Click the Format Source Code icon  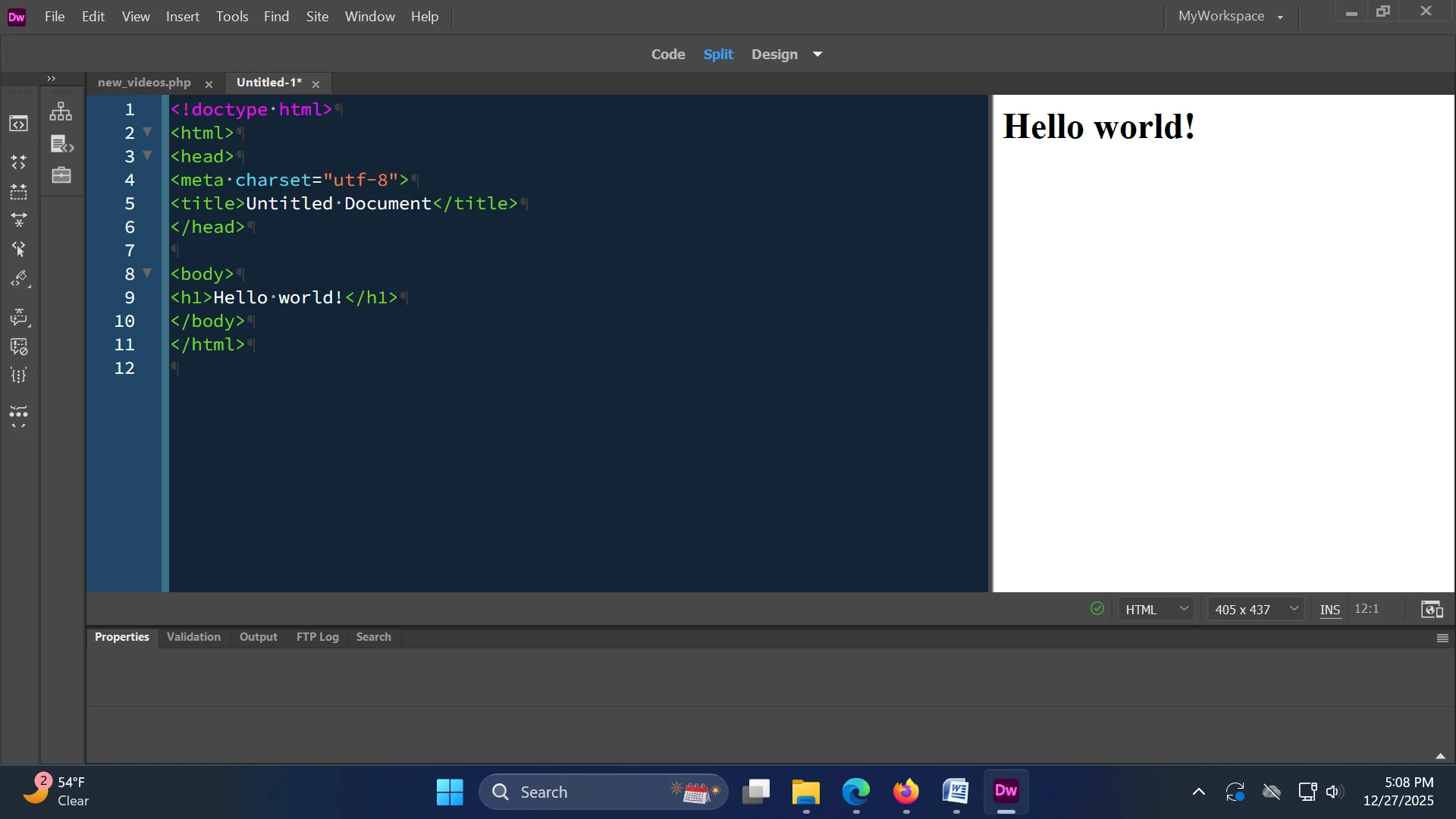click(19, 375)
